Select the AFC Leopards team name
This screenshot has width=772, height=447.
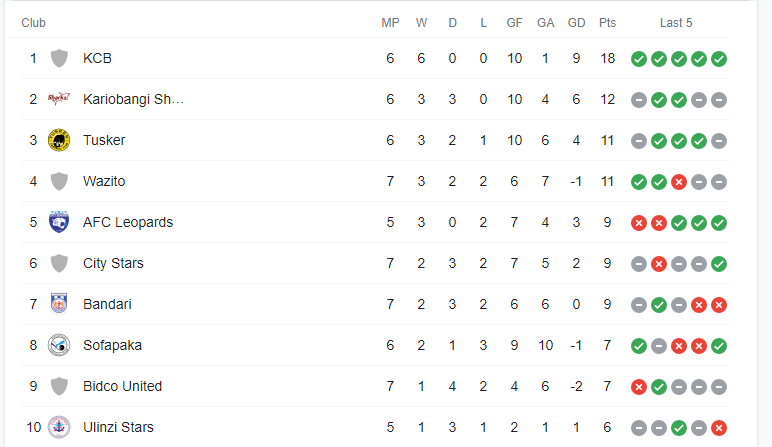[128, 223]
